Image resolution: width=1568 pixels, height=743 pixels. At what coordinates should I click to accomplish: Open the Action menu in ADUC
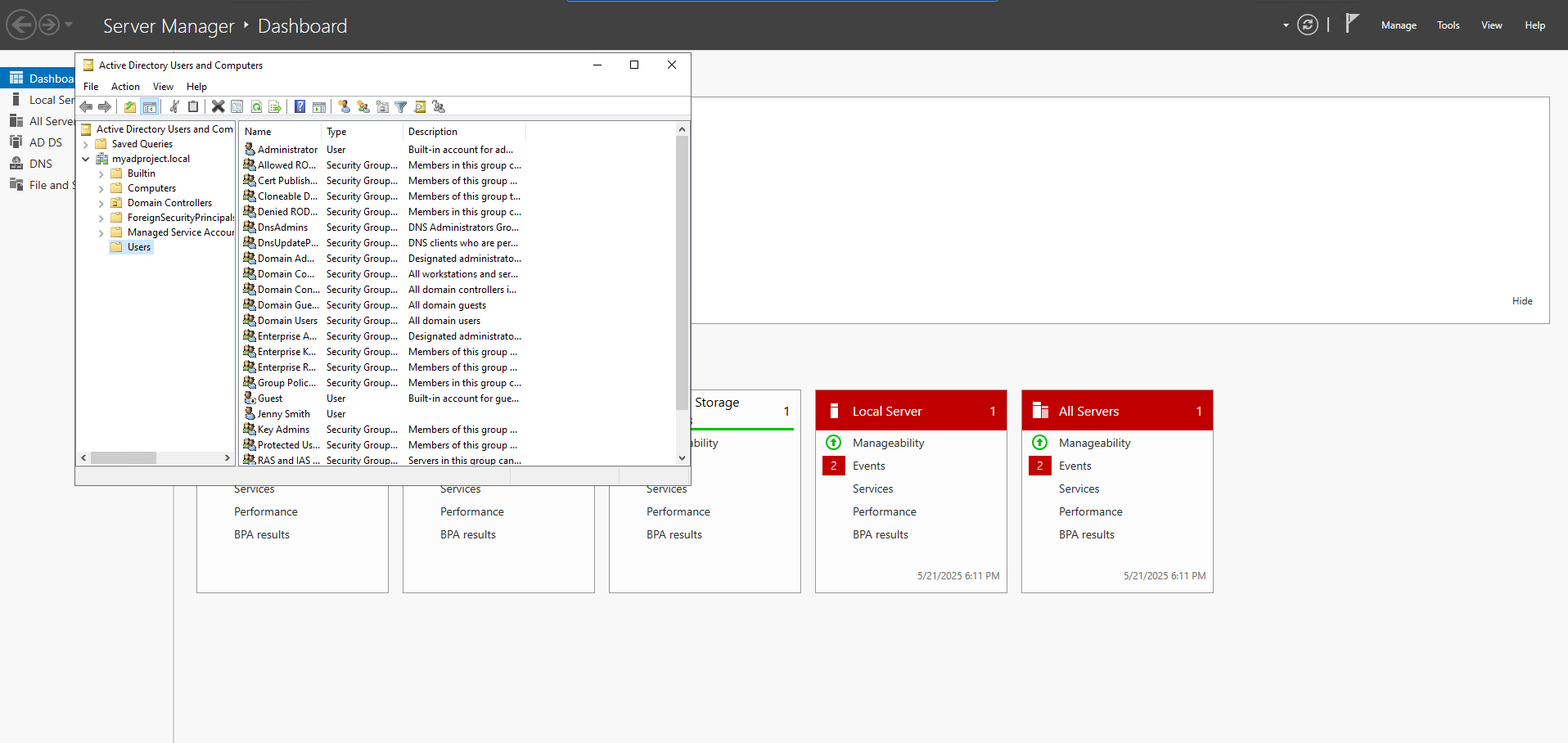tap(125, 87)
